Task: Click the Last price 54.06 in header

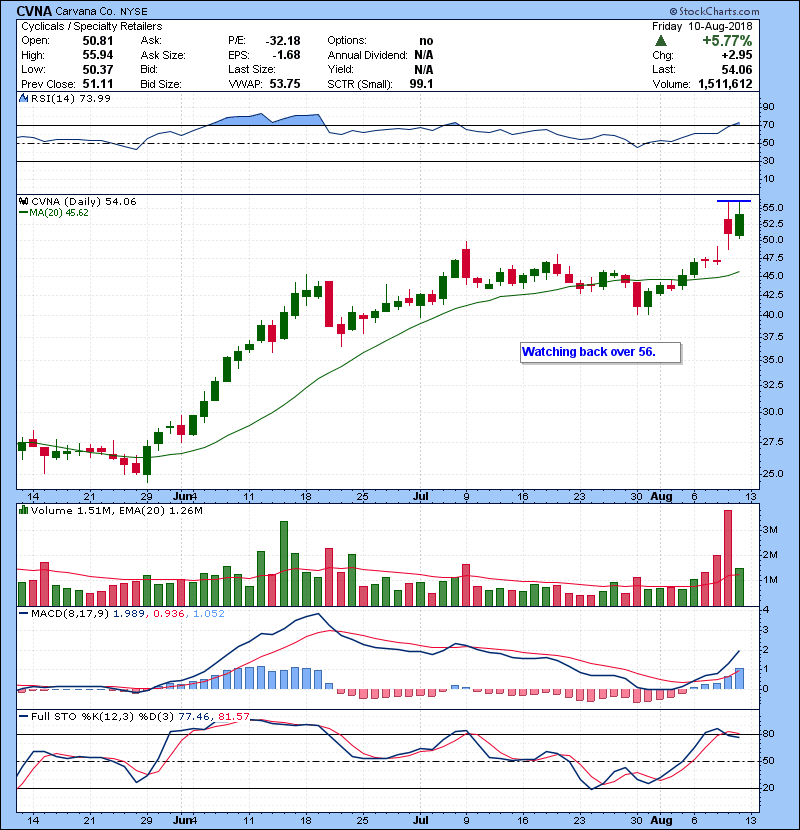Action: [737, 69]
